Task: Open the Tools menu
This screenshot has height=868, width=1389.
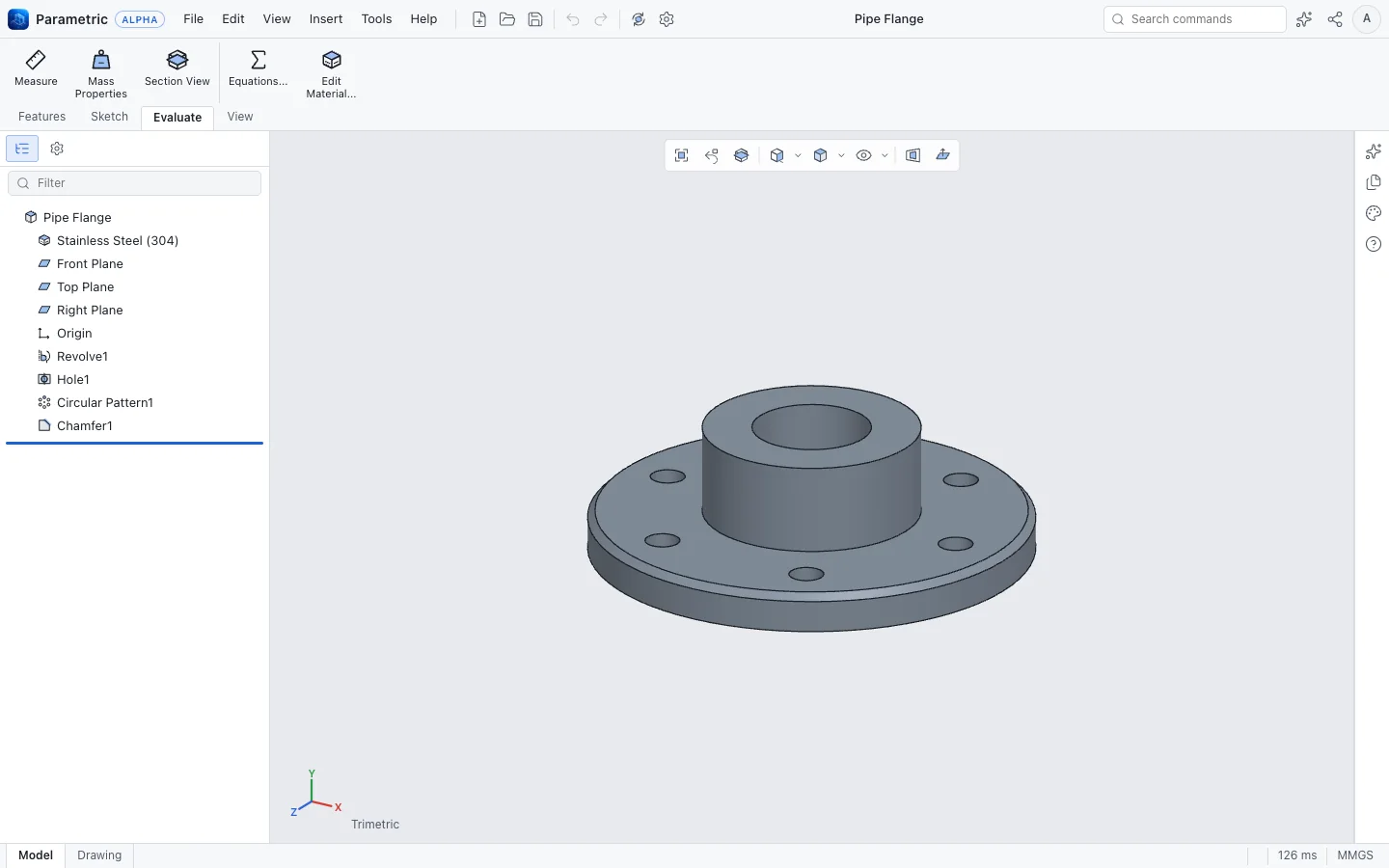Action: coord(376,19)
